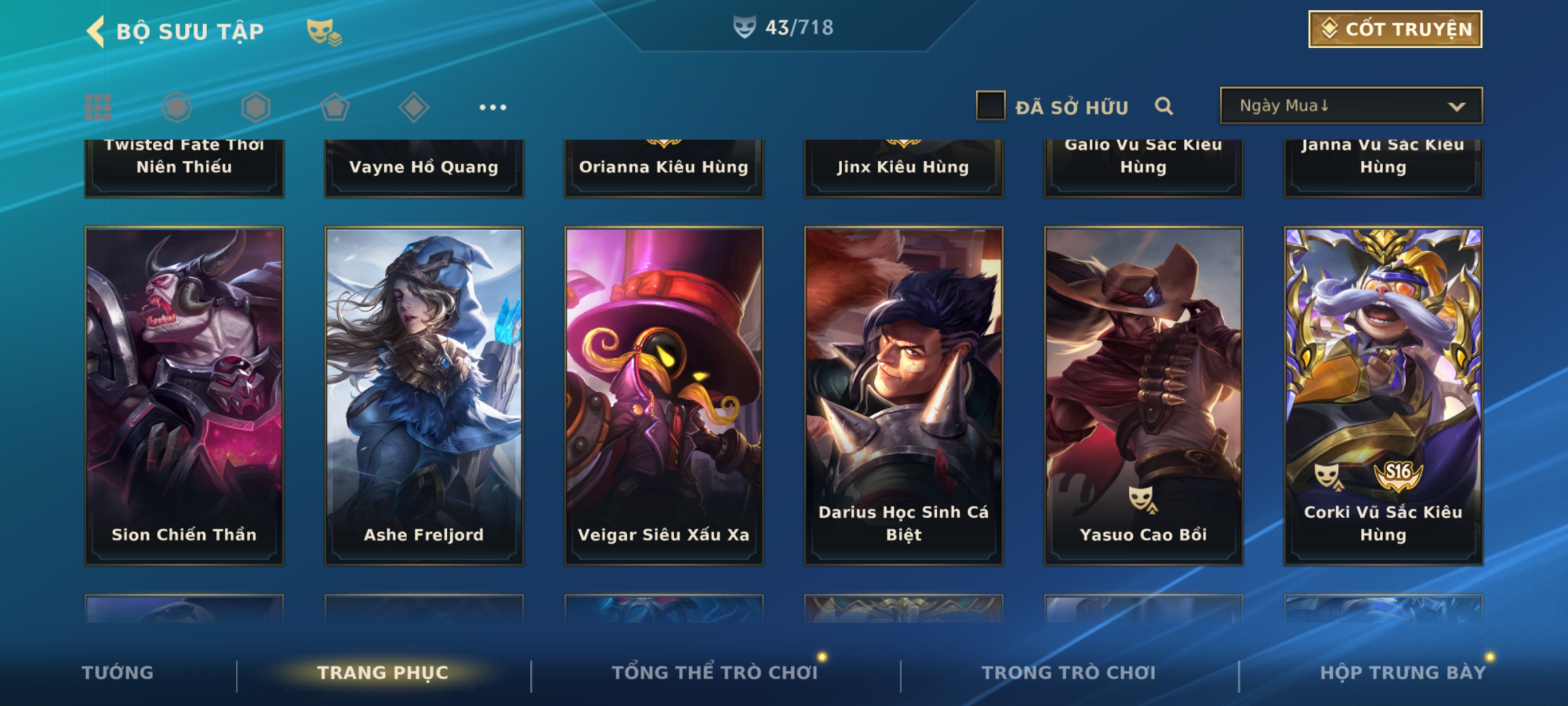Tick the Đã Sở Hữu checkbox

[x=990, y=106]
